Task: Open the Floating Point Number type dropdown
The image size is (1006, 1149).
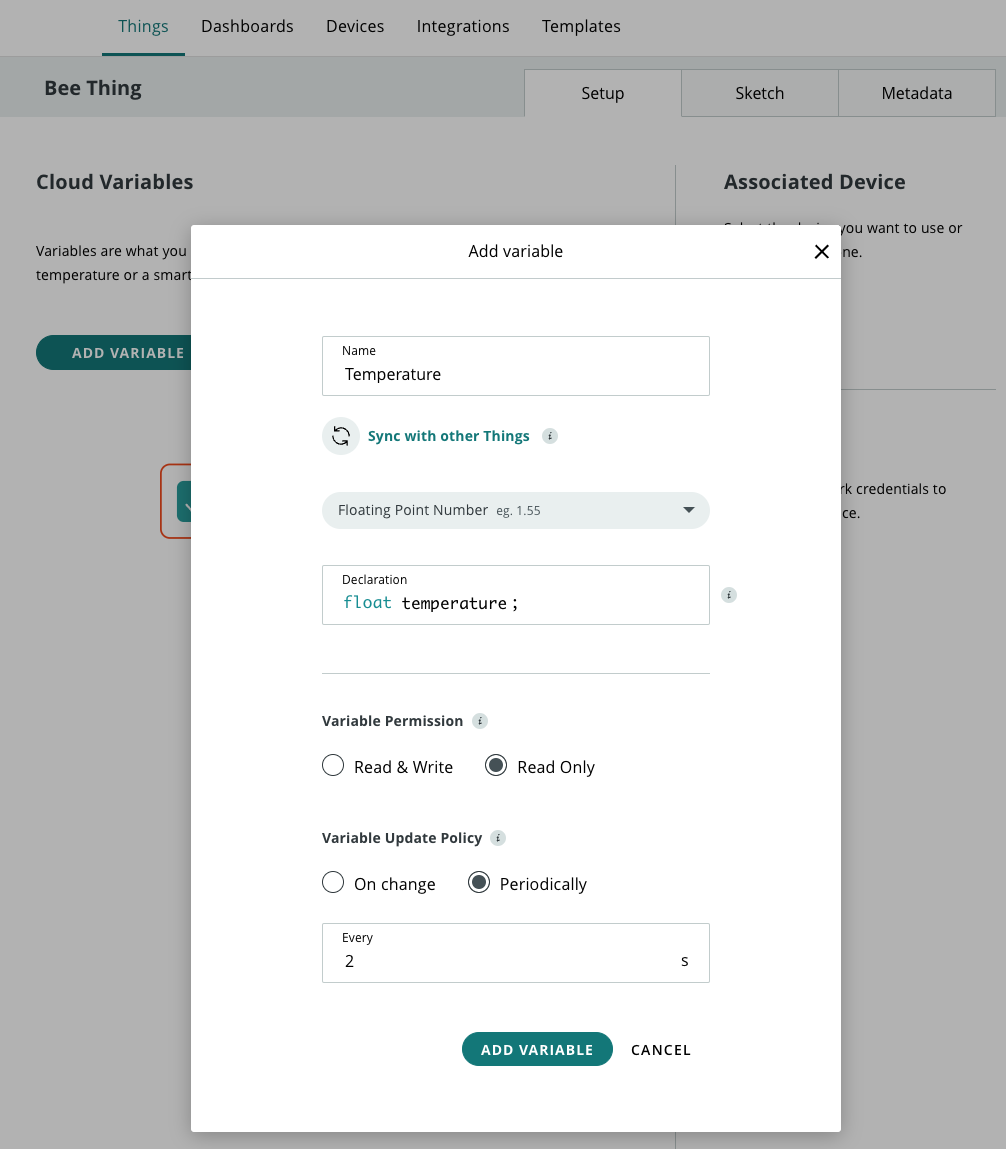Action: click(515, 510)
